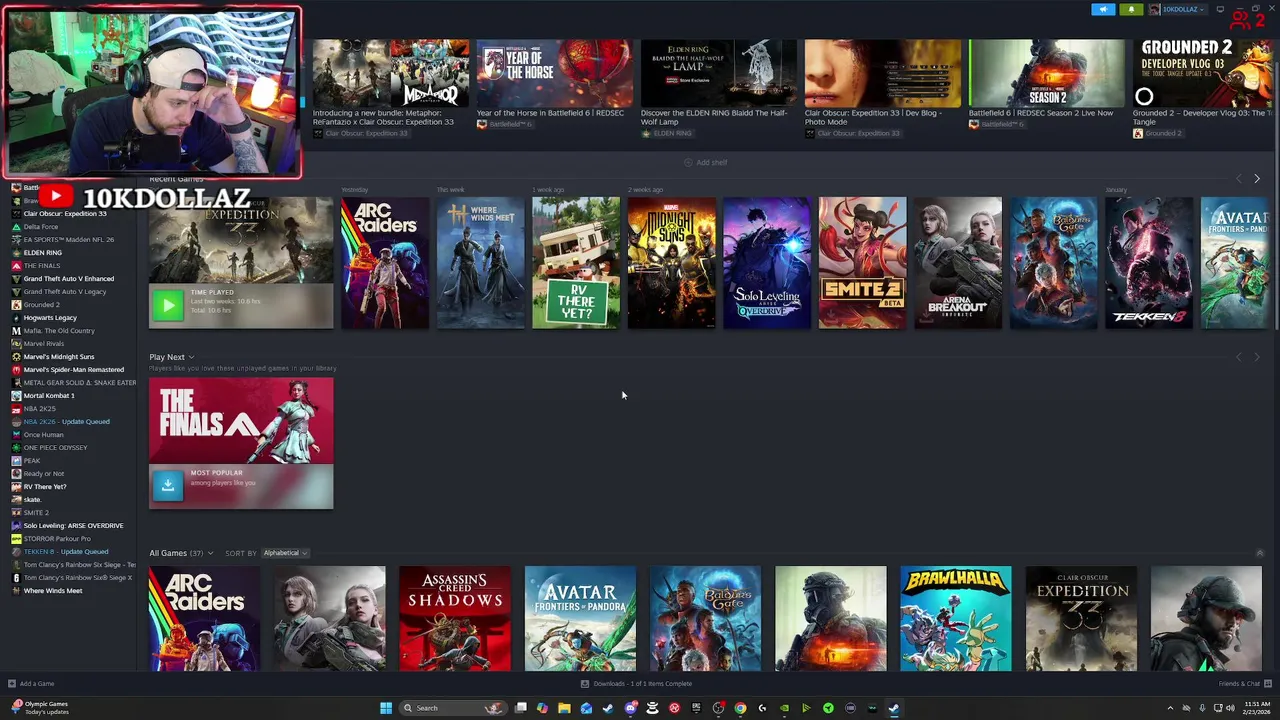Open Google Chrome from taskbar
The image size is (1280, 720).
(x=740, y=708)
